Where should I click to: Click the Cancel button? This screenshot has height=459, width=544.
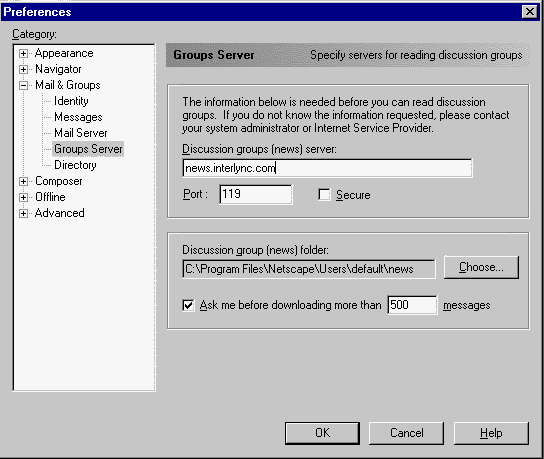tap(406, 433)
